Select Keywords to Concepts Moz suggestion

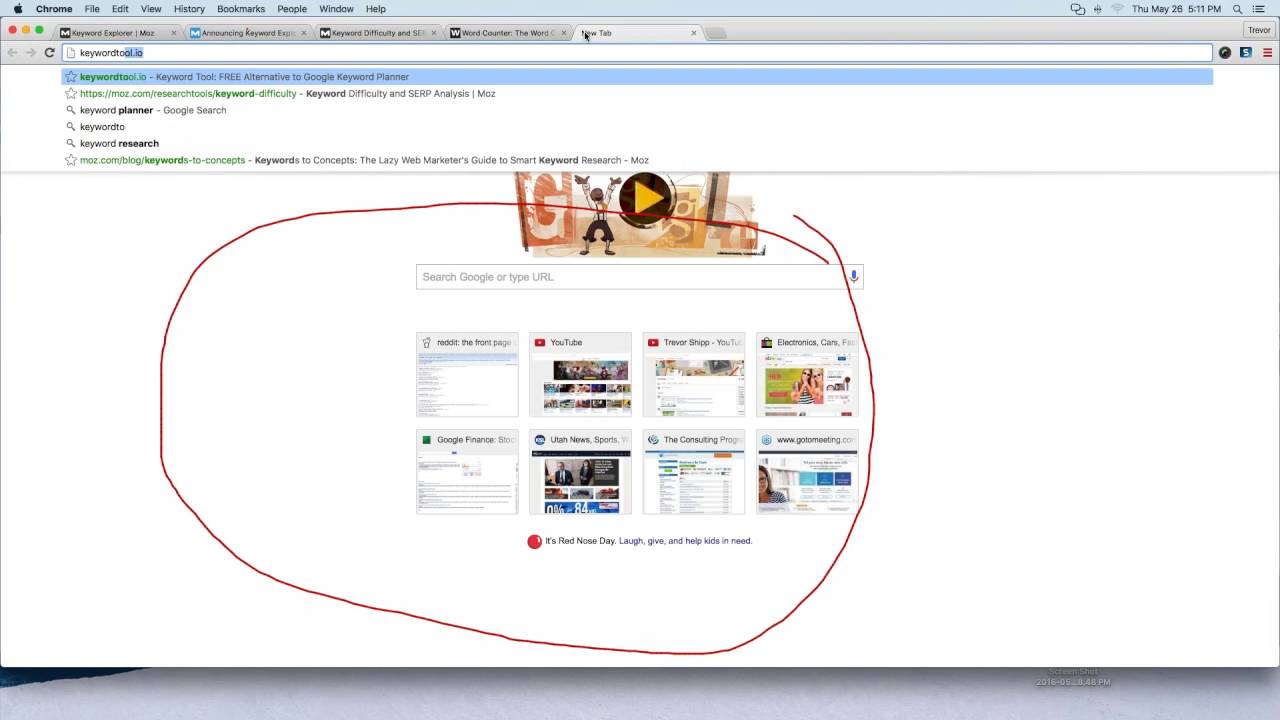[637, 160]
